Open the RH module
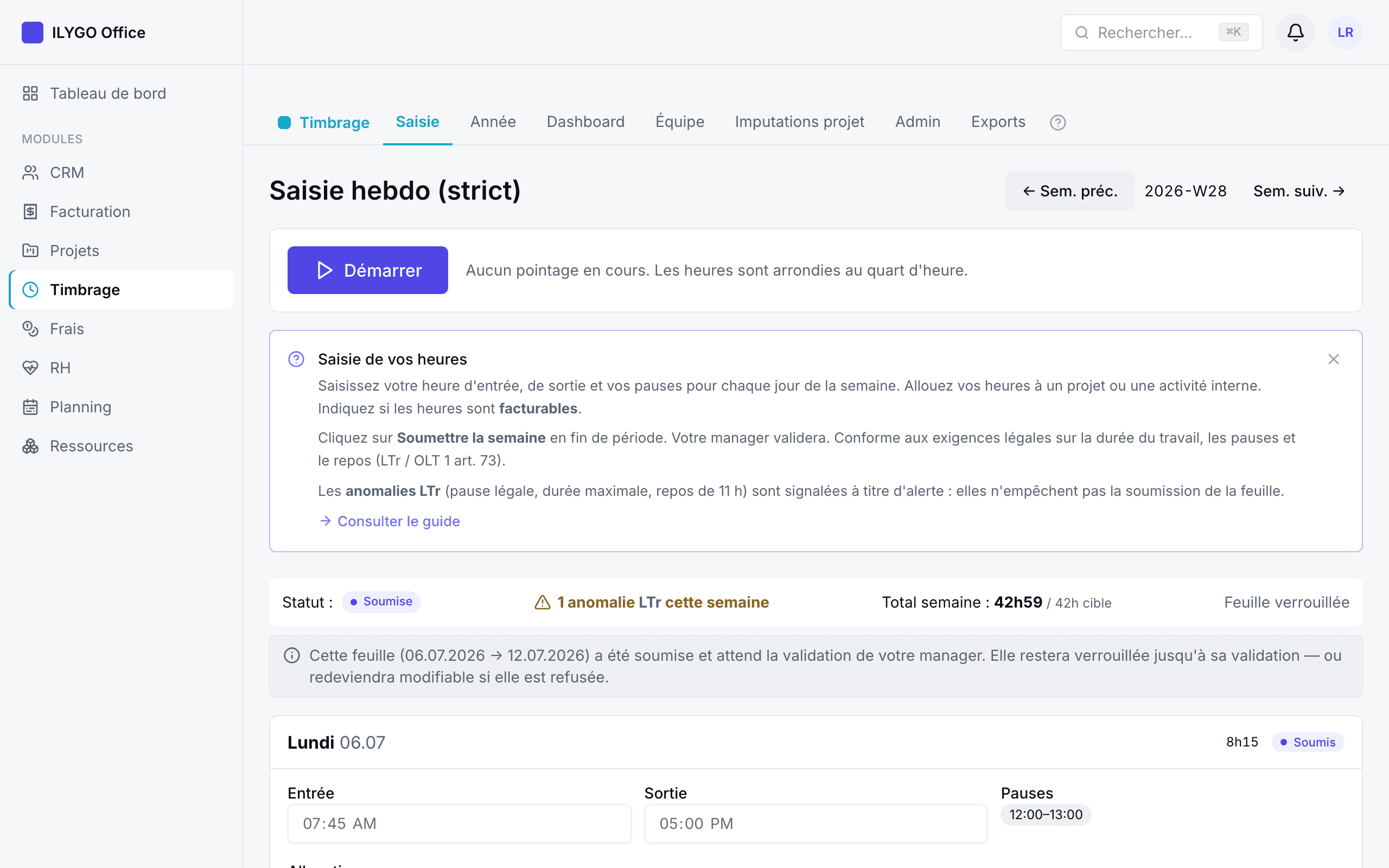Screen dimensions: 1389x868 tap(121, 368)
